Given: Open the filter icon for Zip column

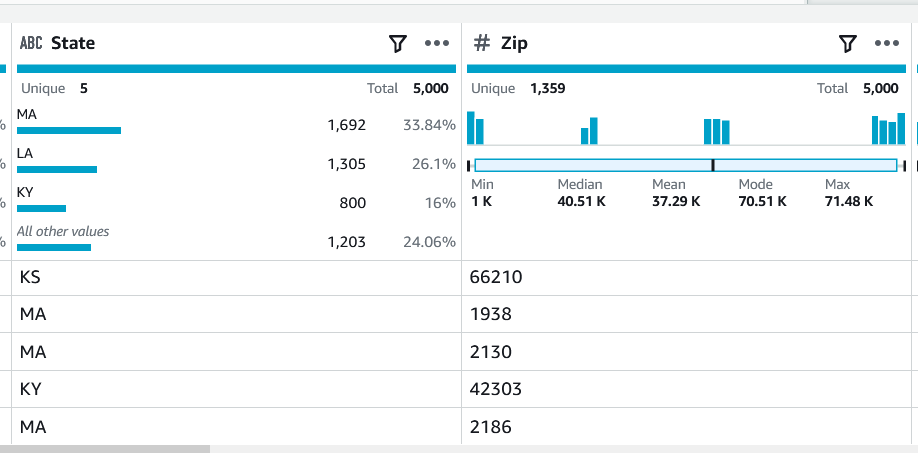Looking at the screenshot, I should (x=847, y=44).
